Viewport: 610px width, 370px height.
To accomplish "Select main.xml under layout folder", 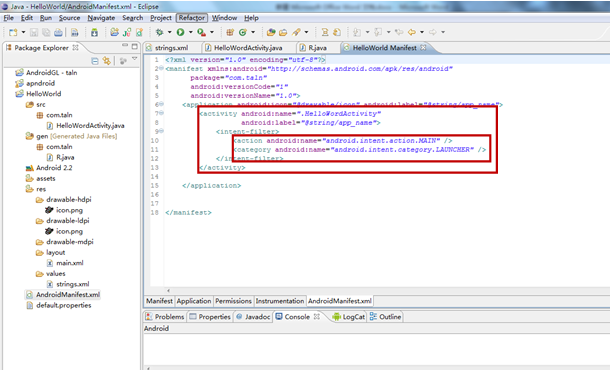I will coord(65,263).
